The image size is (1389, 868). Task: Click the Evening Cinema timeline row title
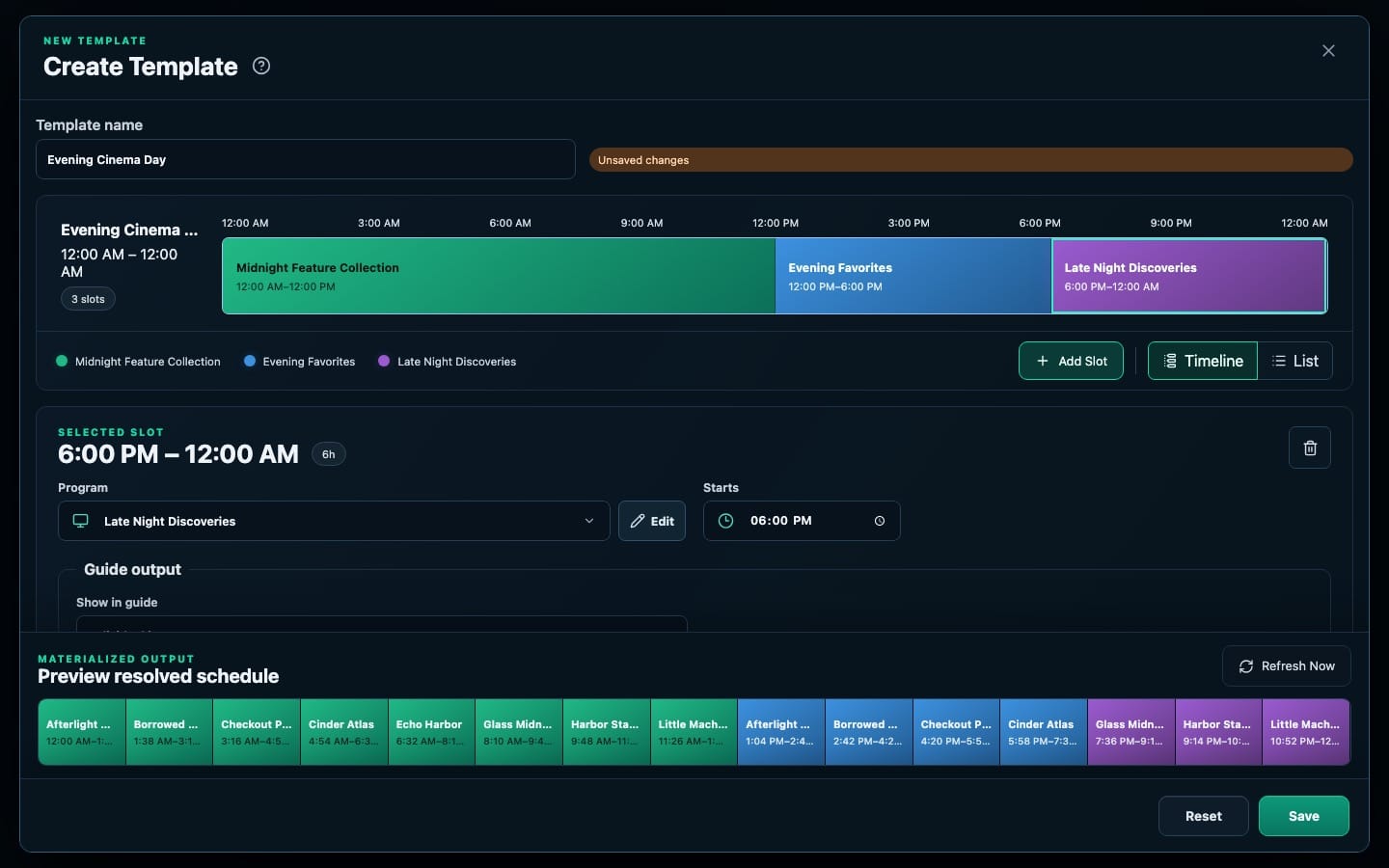pos(129,230)
